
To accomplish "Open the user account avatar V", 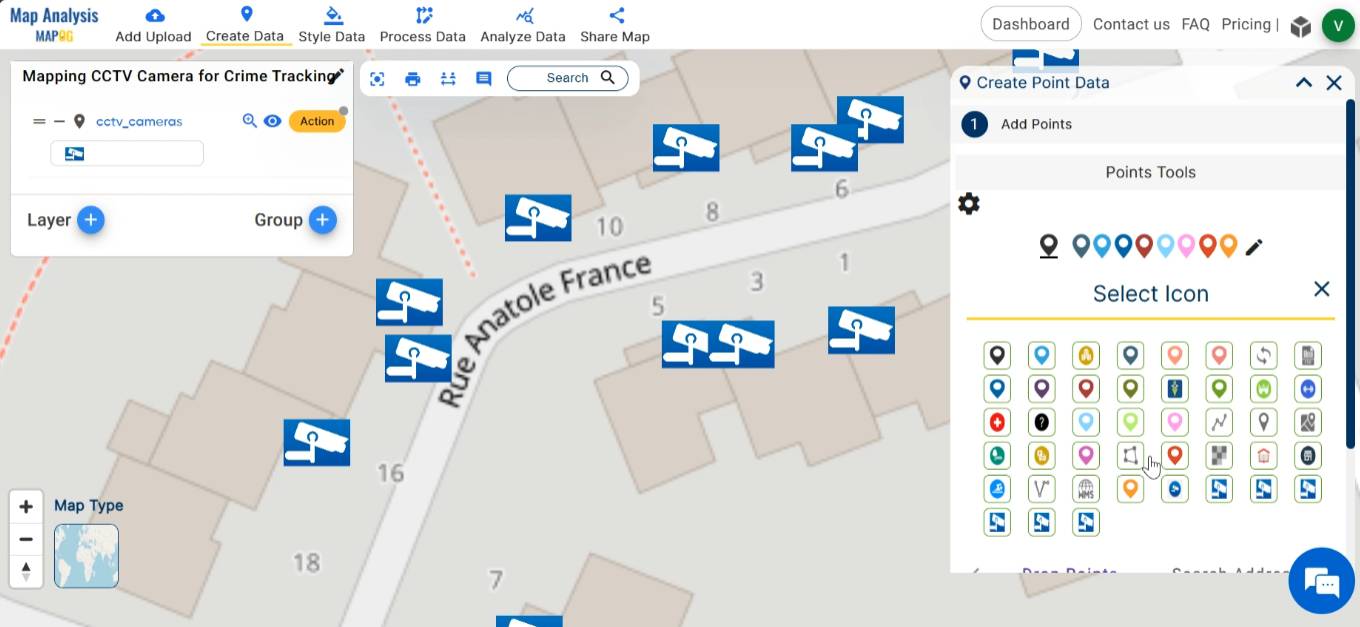I will [1338, 25].
